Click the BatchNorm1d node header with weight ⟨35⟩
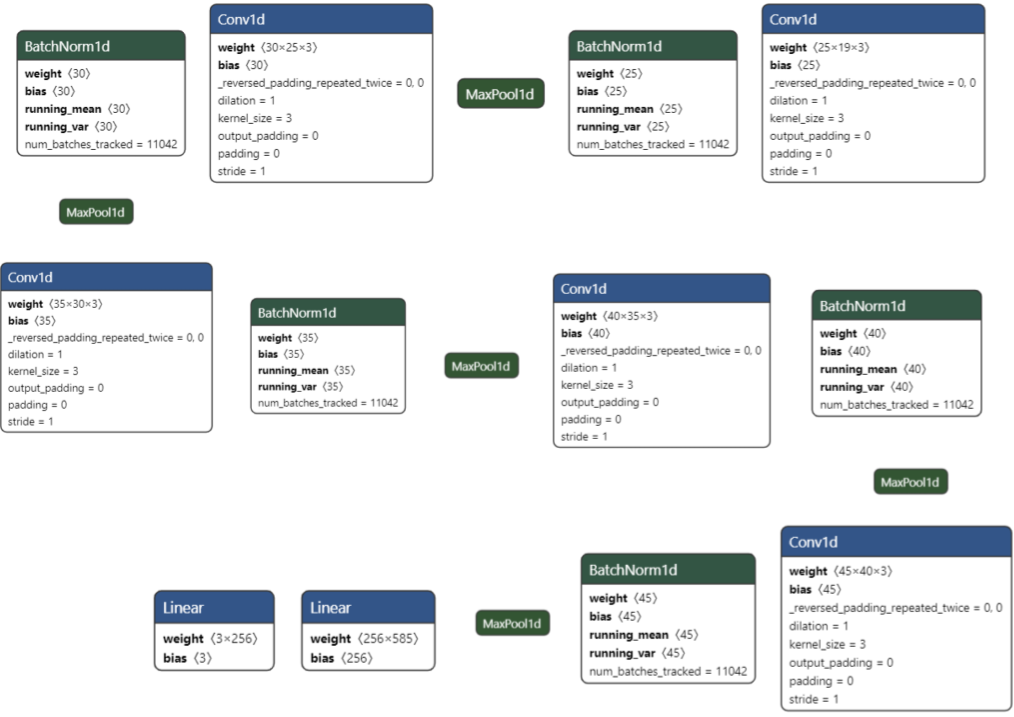 pyautogui.click(x=328, y=312)
